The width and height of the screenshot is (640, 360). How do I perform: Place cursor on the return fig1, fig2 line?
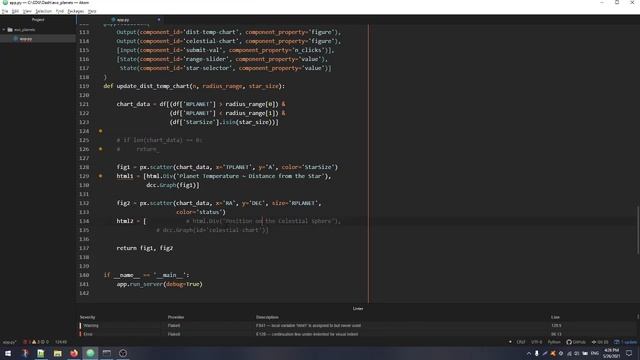point(145,248)
